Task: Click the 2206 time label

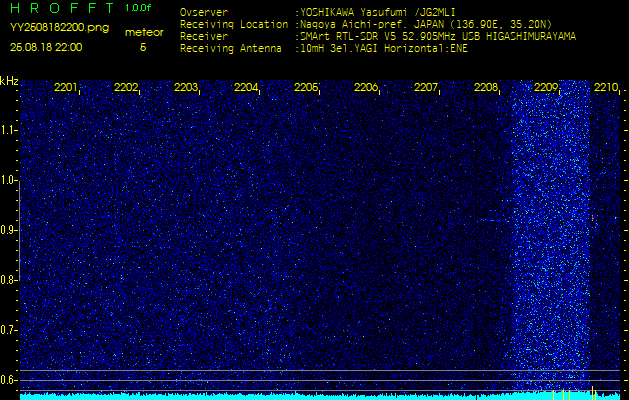Action: coord(366,87)
